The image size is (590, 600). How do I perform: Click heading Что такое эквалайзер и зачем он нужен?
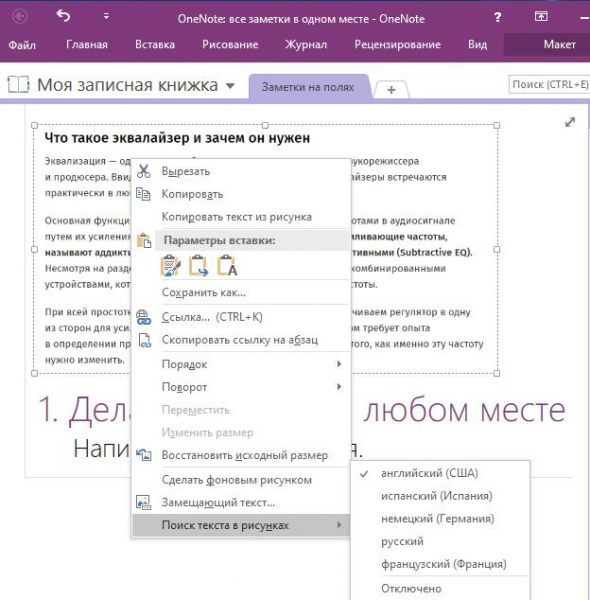pos(177,138)
